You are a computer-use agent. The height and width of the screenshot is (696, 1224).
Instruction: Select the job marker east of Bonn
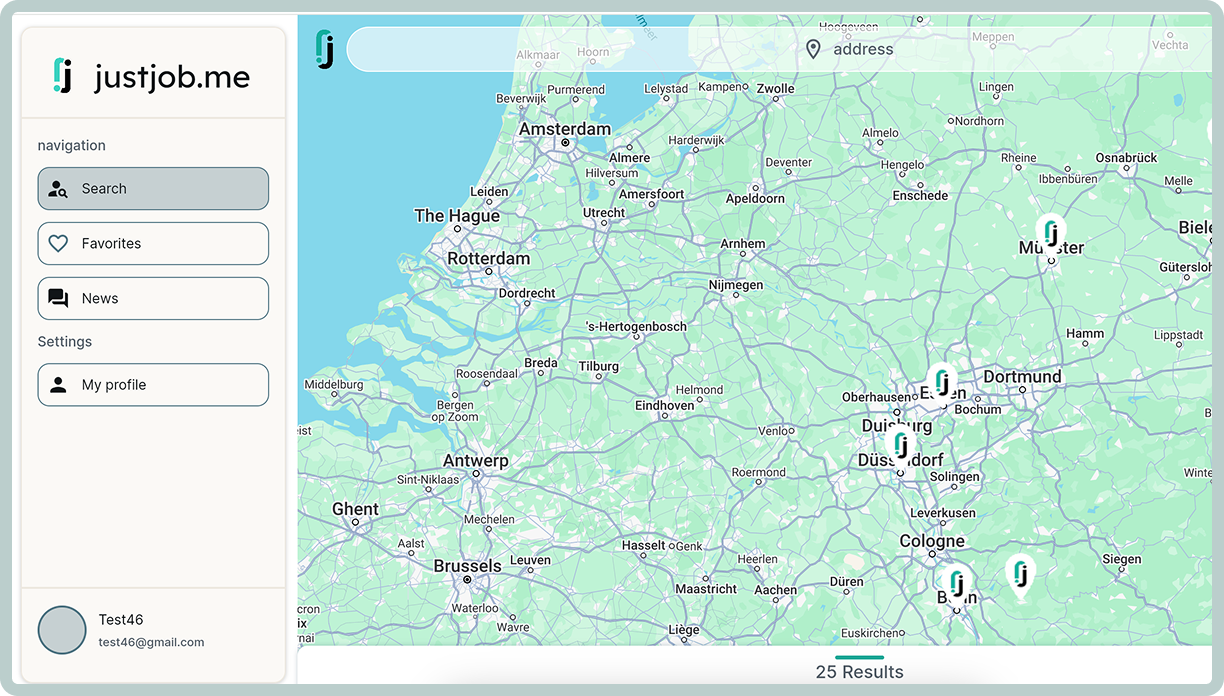click(1020, 576)
